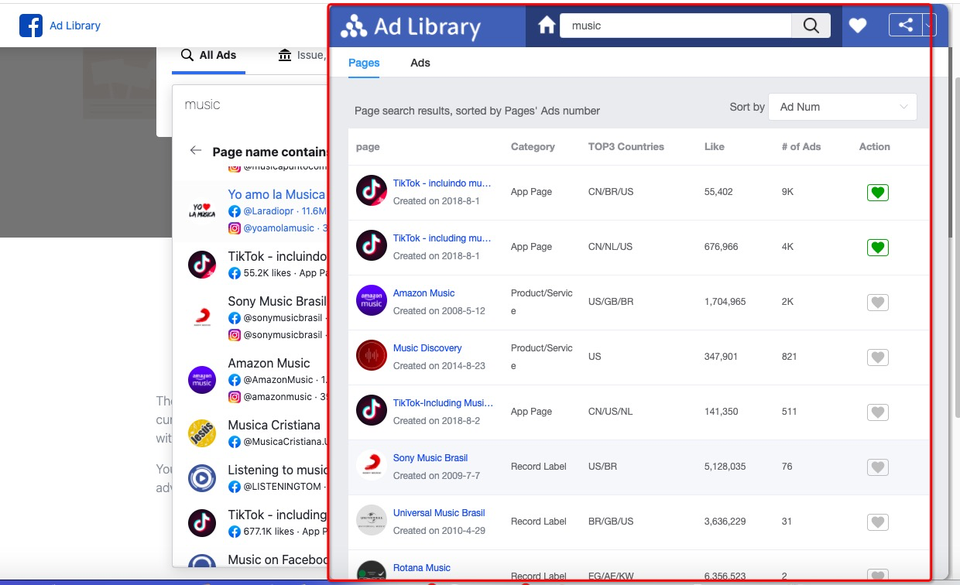960x585 pixels.
Task: Click Sony Music Brasil logo in Facebook suggestions
Action: (x=201, y=318)
